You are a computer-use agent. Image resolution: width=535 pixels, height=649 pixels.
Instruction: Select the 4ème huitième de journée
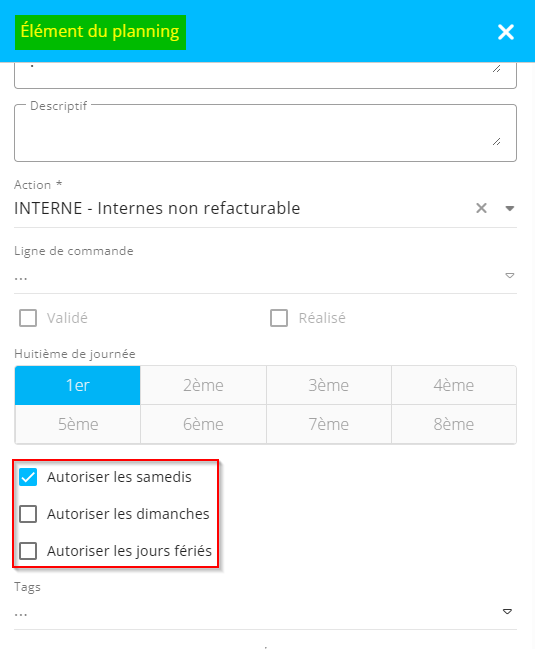tap(454, 385)
